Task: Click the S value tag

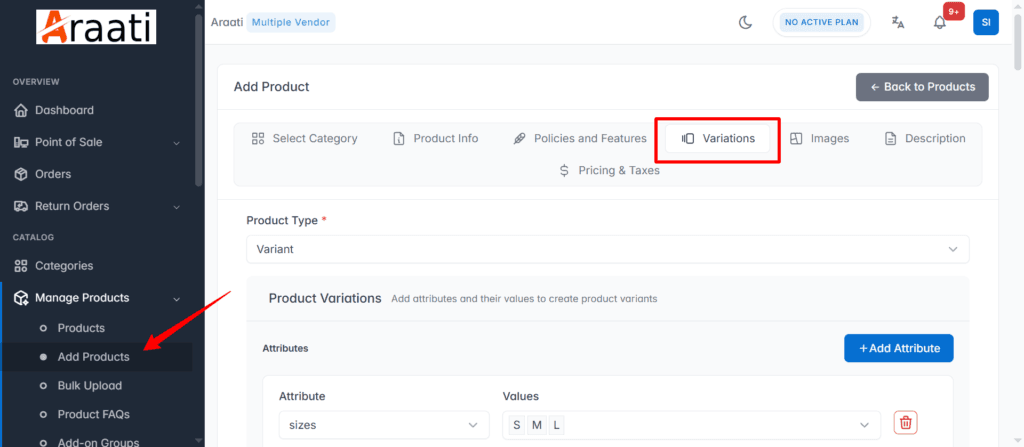Action: (x=517, y=425)
